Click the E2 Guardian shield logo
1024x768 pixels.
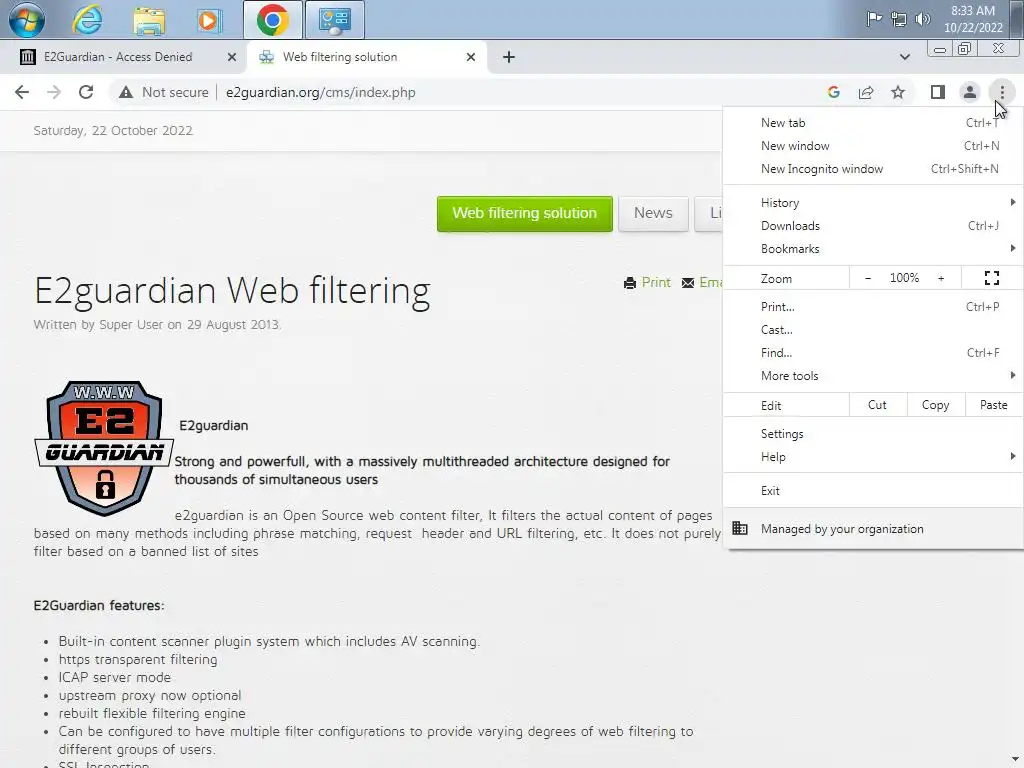pos(104,448)
